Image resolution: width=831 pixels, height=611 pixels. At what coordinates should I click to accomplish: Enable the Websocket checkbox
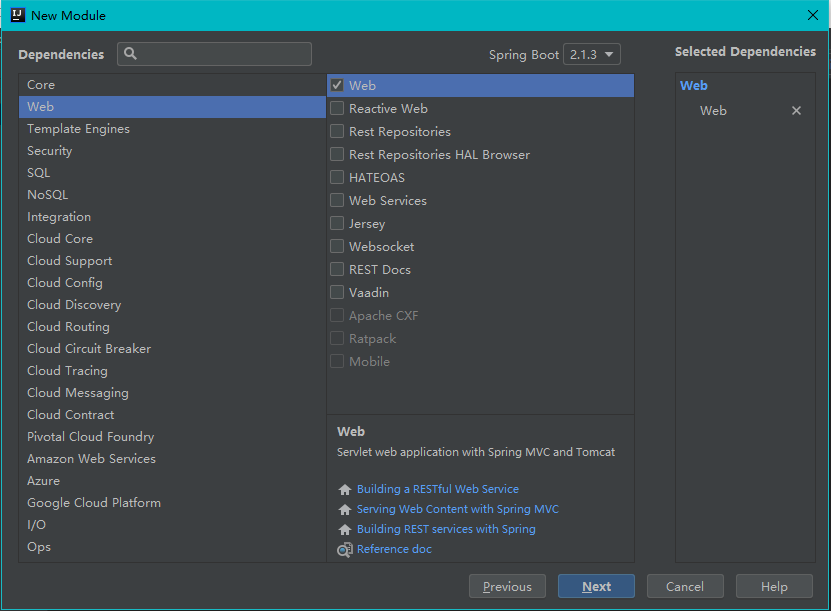[337, 246]
